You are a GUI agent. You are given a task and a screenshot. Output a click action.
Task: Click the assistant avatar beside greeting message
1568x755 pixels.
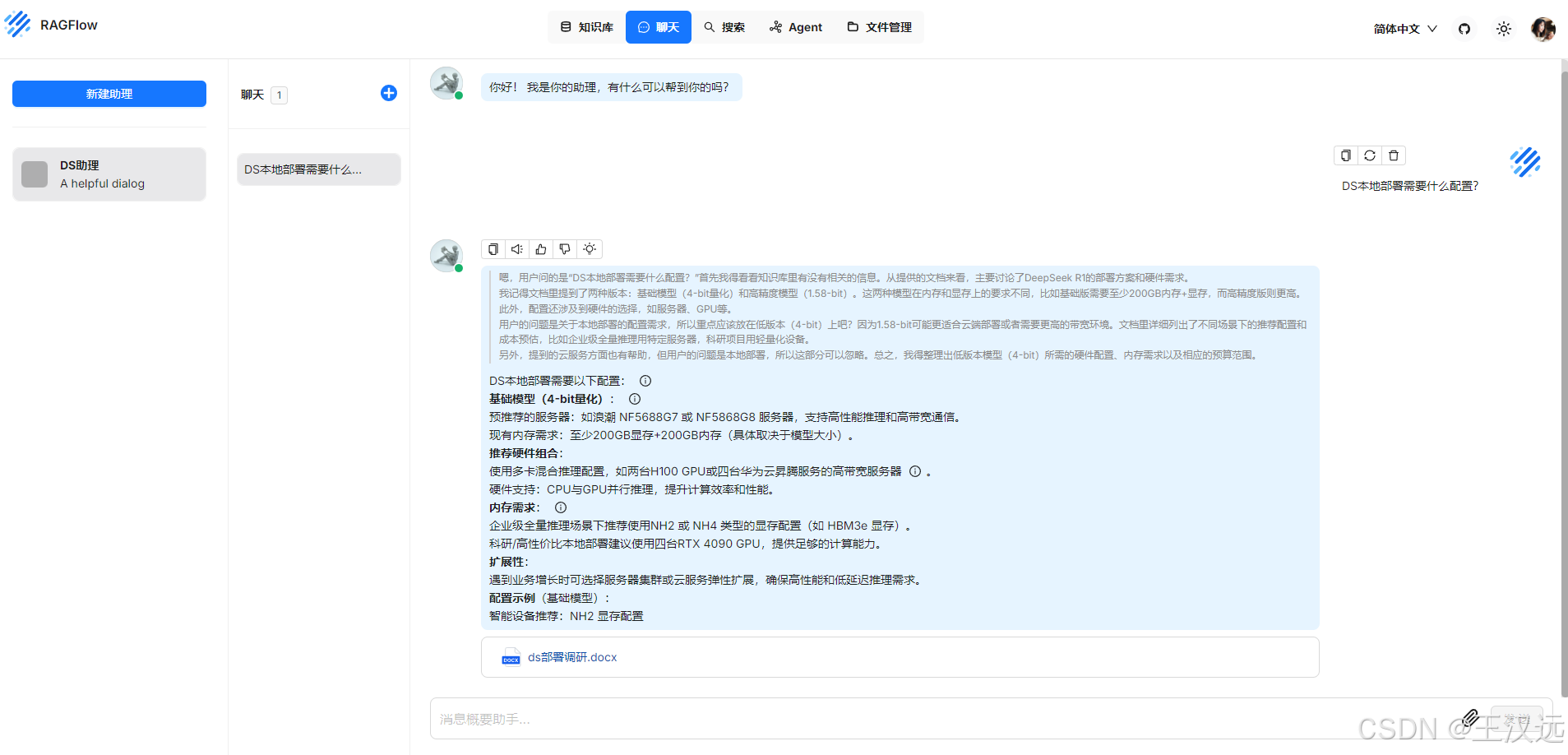click(x=446, y=83)
